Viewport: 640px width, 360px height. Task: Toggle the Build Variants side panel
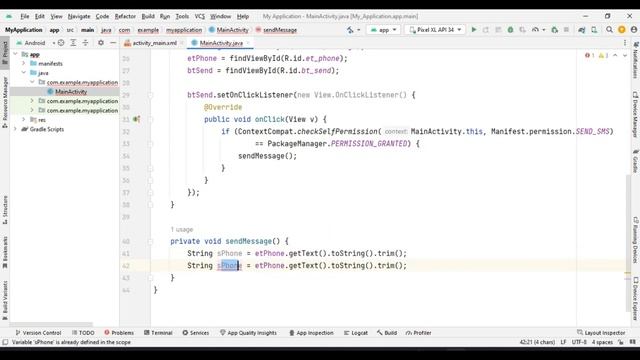pyautogui.click(x=5, y=300)
